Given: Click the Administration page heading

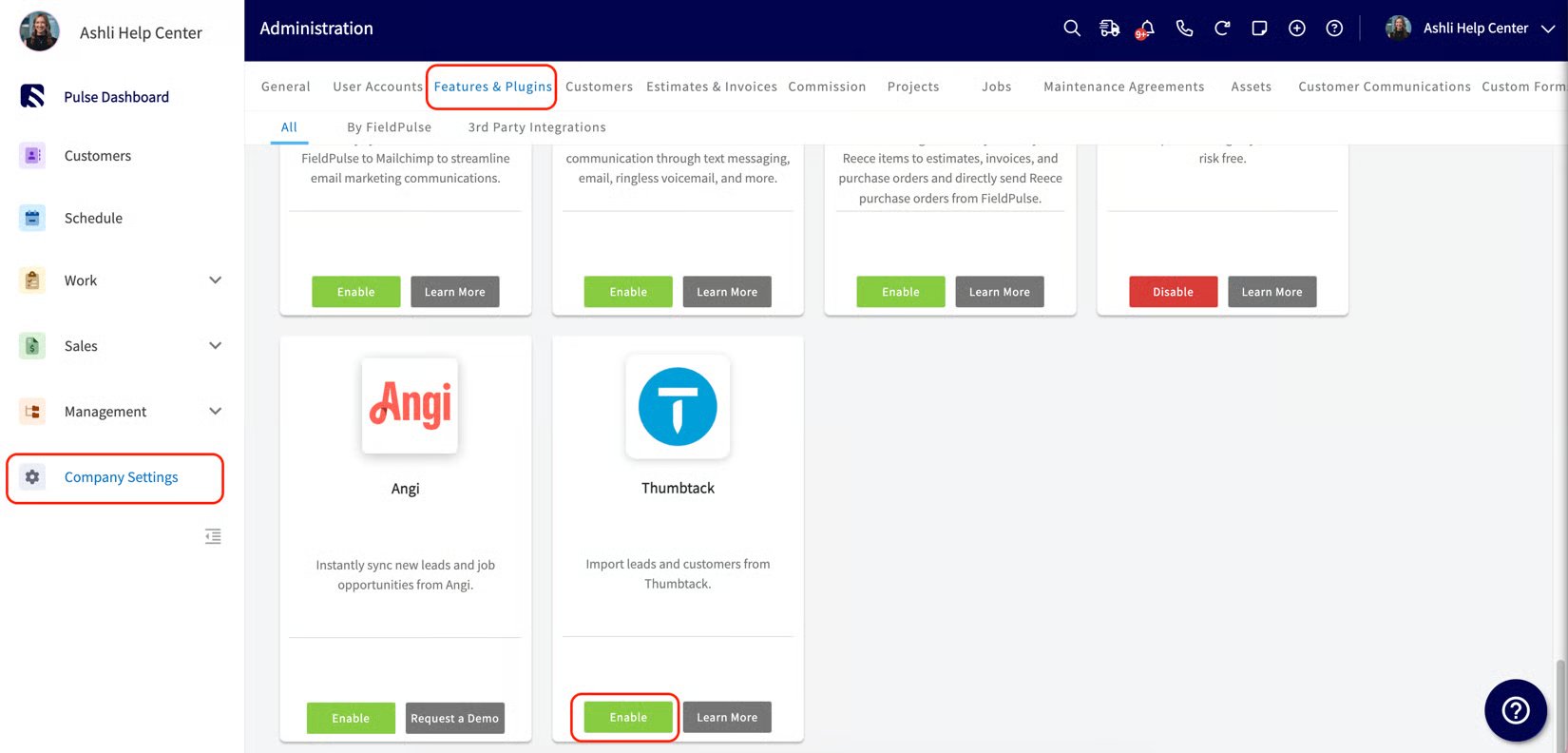Looking at the screenshot, I should (316, 29).
